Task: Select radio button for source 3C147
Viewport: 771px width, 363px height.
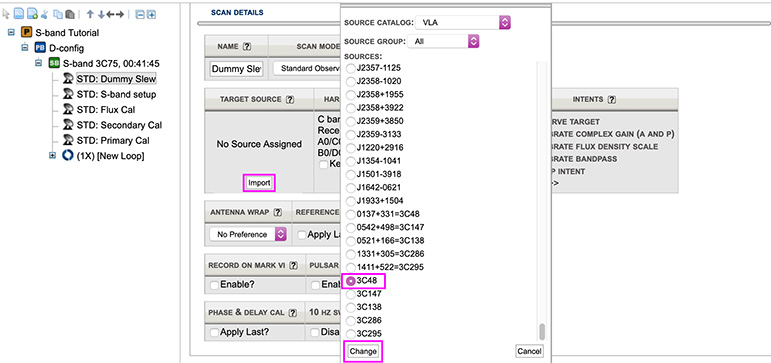Action: pos(351,295)
